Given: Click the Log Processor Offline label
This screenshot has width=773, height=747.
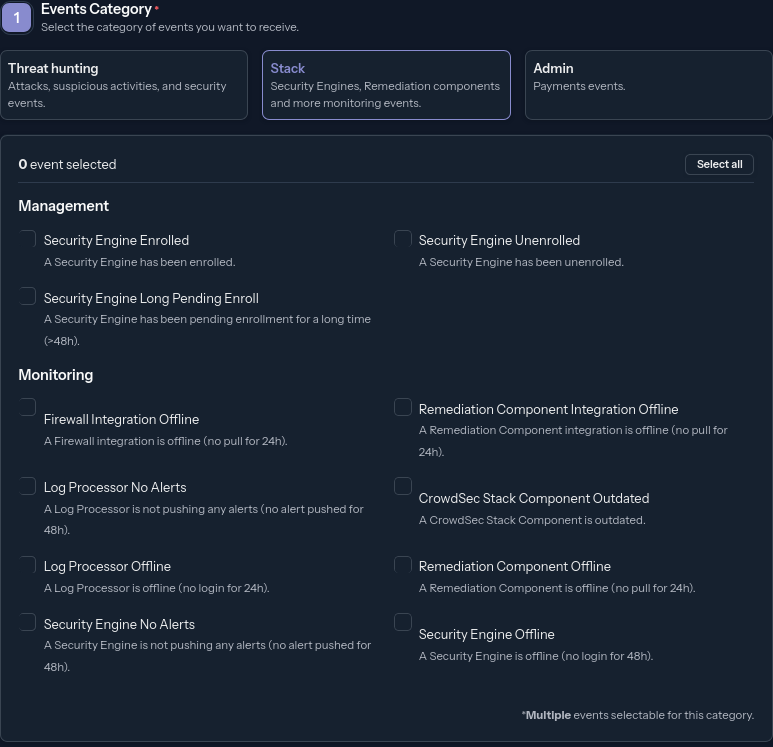Looking at the screenshot, I should (x=107, y=567).
